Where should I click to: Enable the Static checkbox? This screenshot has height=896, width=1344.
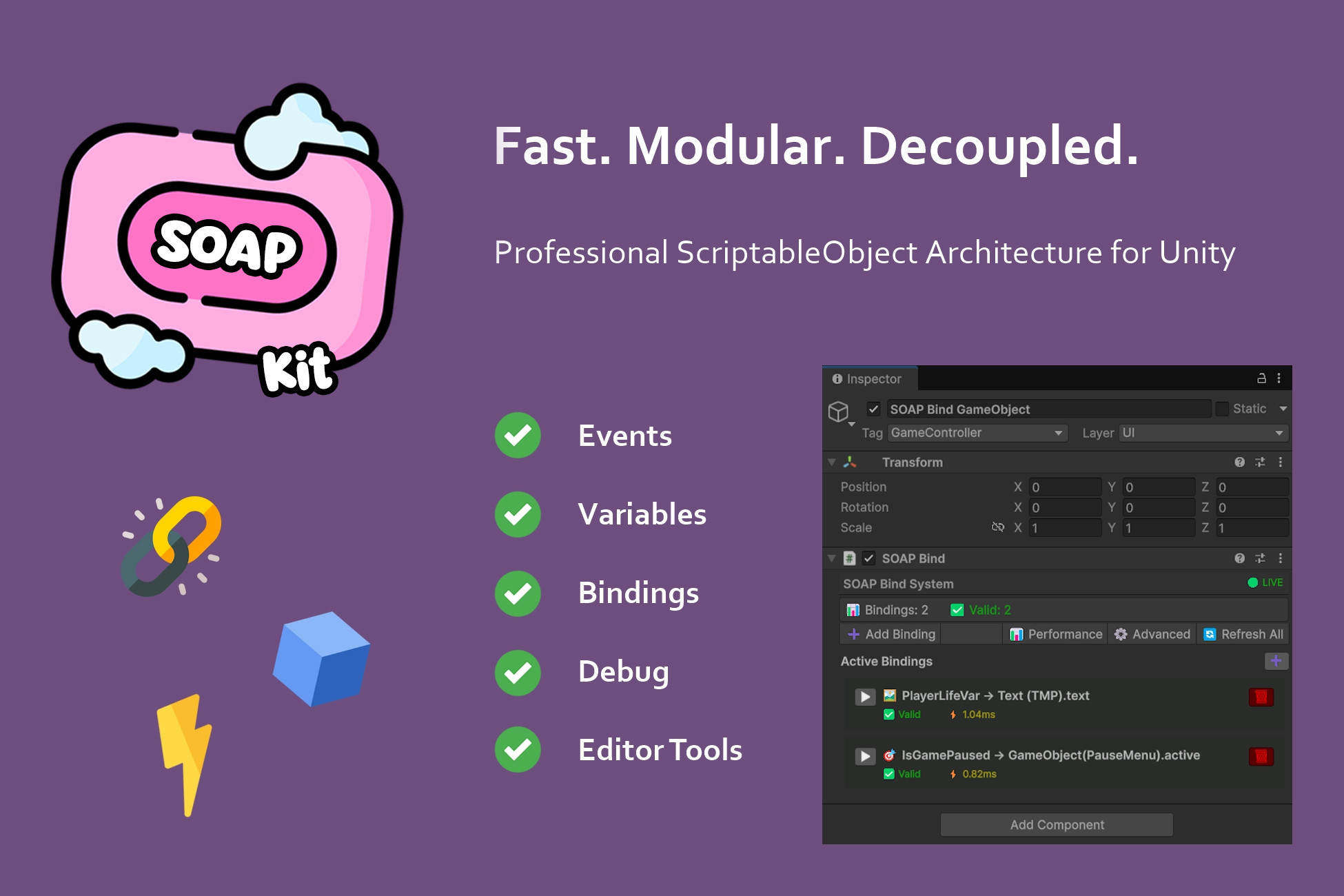(x=1222, y=409)
